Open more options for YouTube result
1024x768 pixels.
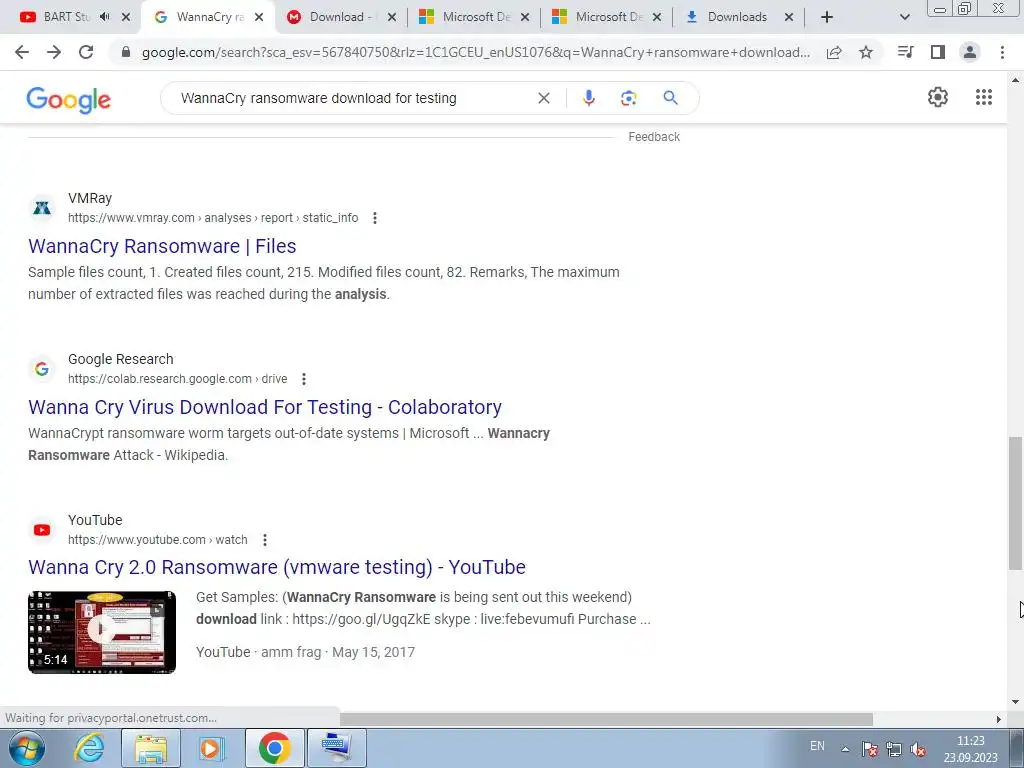[x=264, y=540]
